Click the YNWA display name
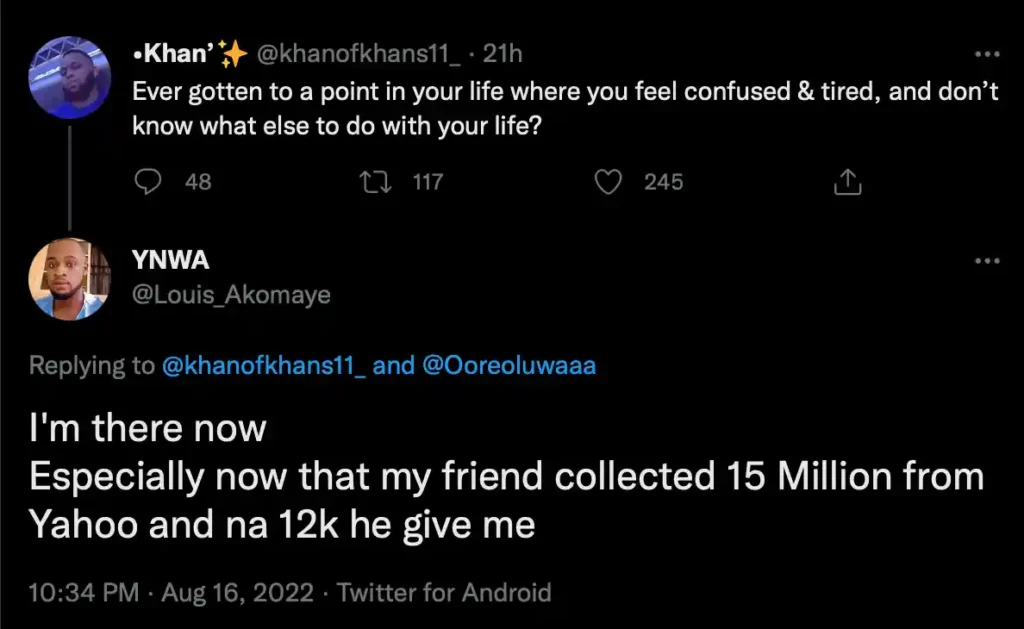The height and width of the screenshot is (629, 1024). click(170, 261)
